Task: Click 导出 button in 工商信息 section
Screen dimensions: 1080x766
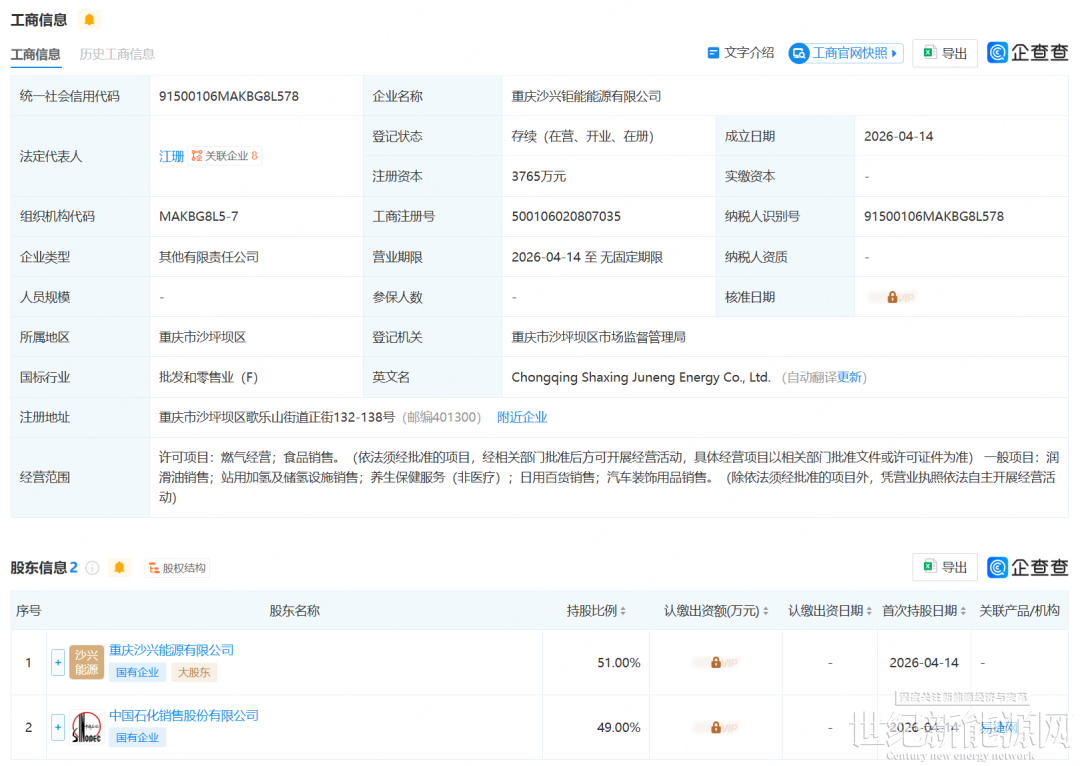Action: pos(945,53)
